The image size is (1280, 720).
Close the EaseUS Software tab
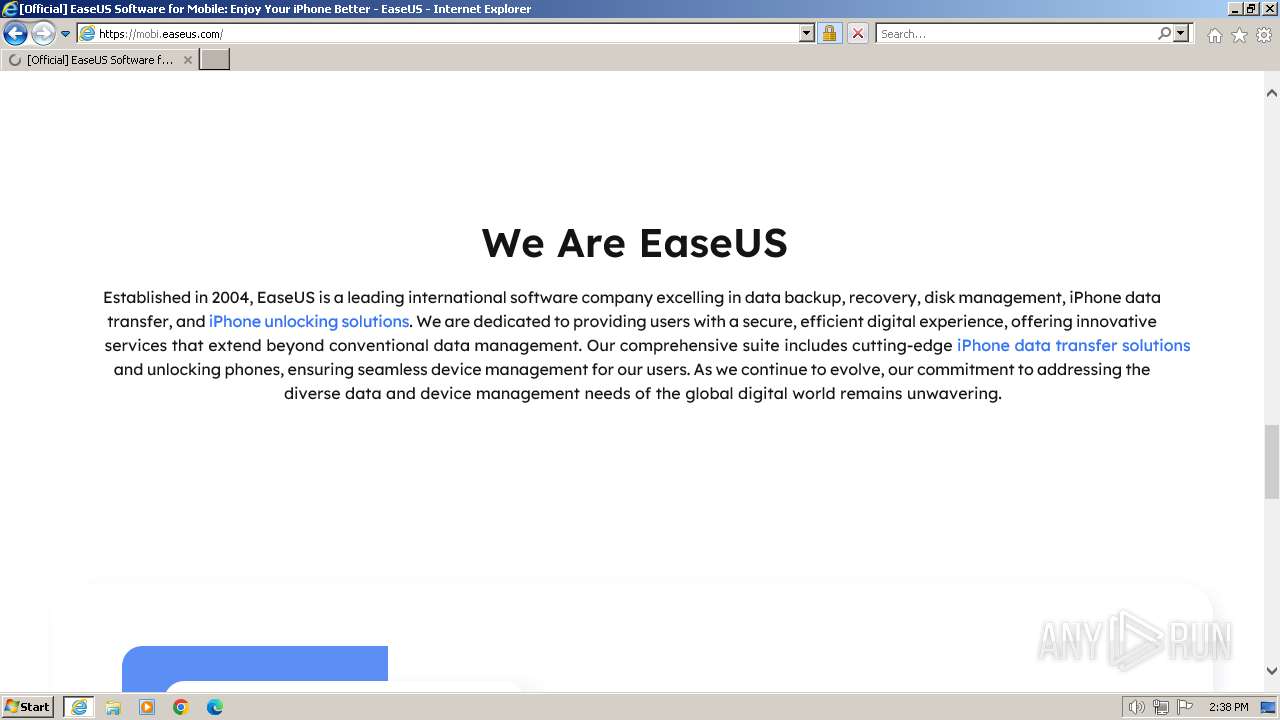(187, 60)
